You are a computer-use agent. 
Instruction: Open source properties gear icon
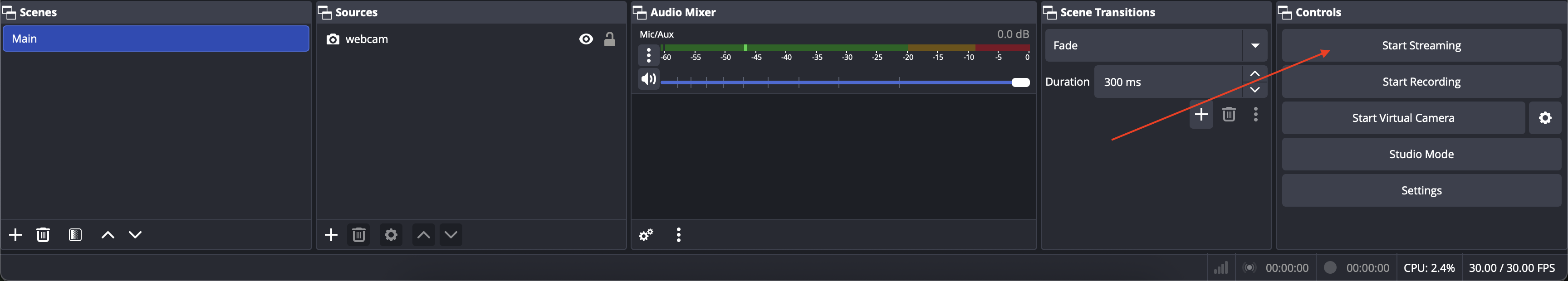(391, 235)
